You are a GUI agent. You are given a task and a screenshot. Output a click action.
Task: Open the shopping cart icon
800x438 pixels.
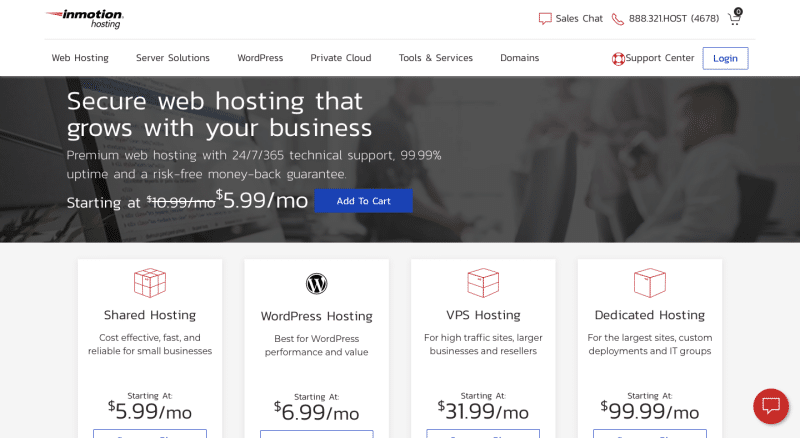pyautogui.click(x=735, y=17)
